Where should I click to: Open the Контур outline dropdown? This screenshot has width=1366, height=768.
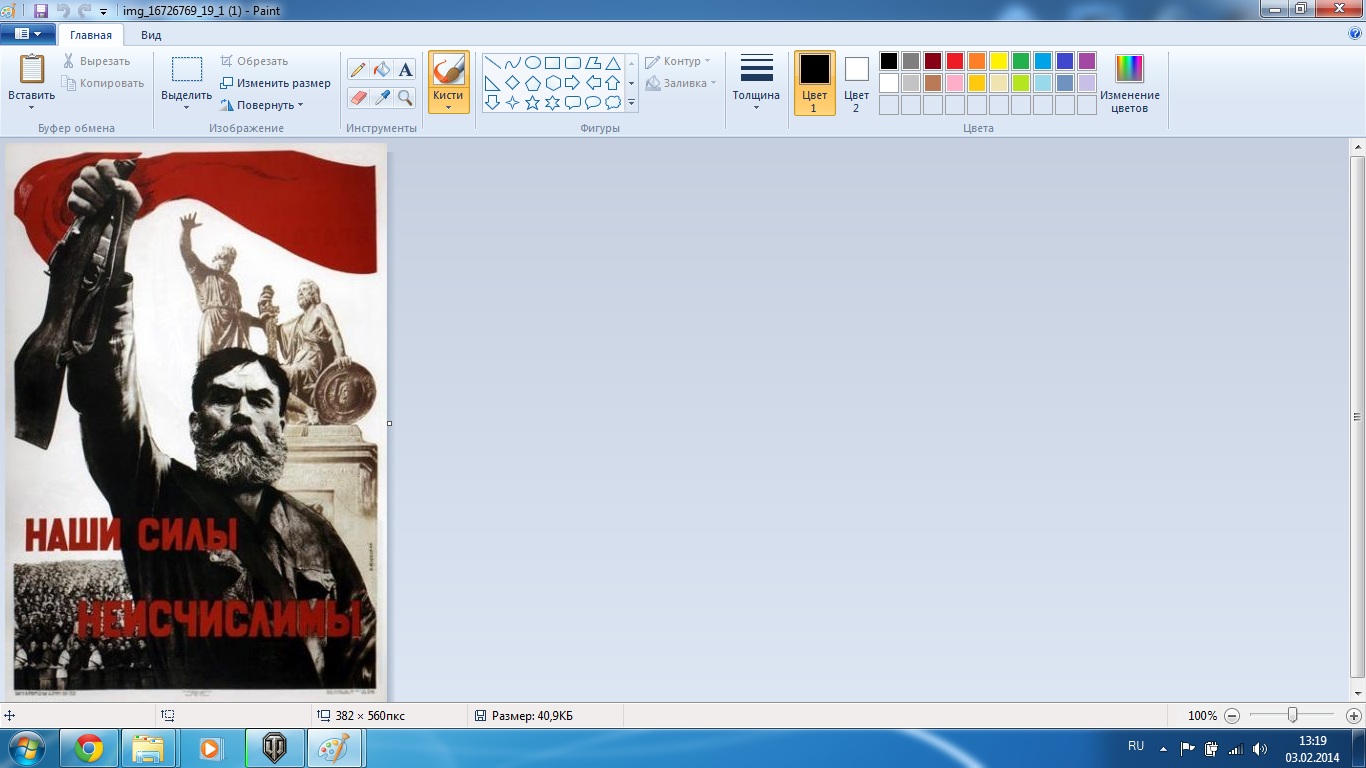tap(678, 61)
